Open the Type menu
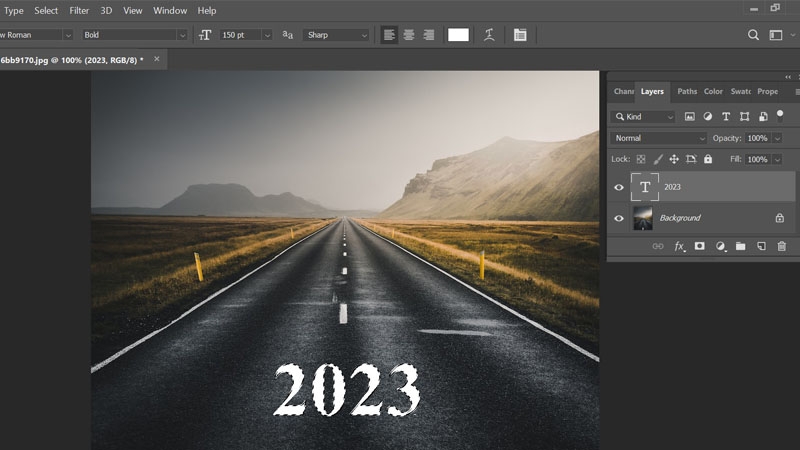 point(14,10)
